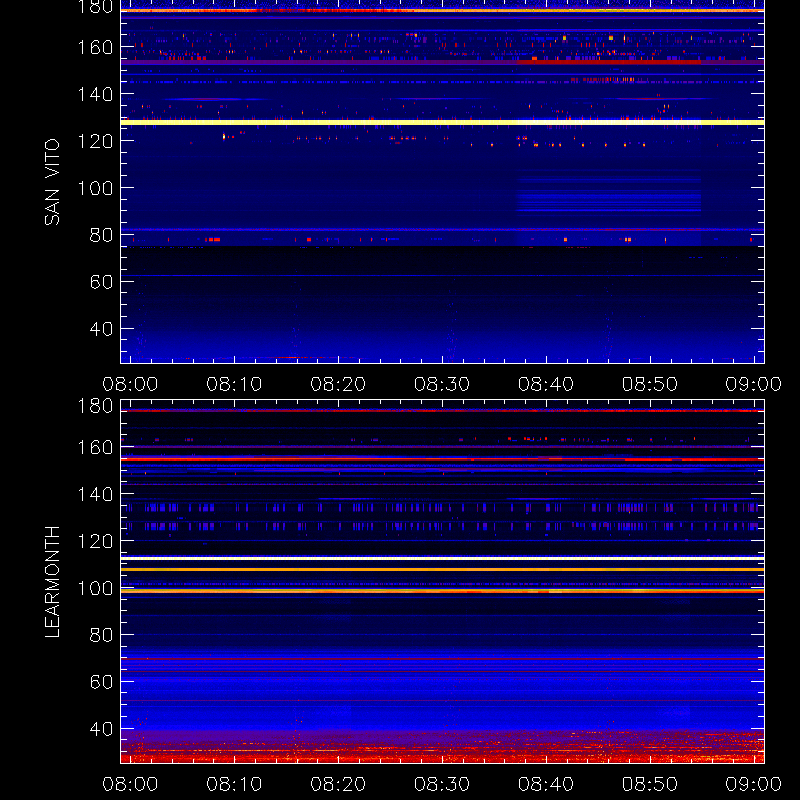
Task: Pick the 40 frequency label on LEARMONTH plot
Action: point(101,729)
